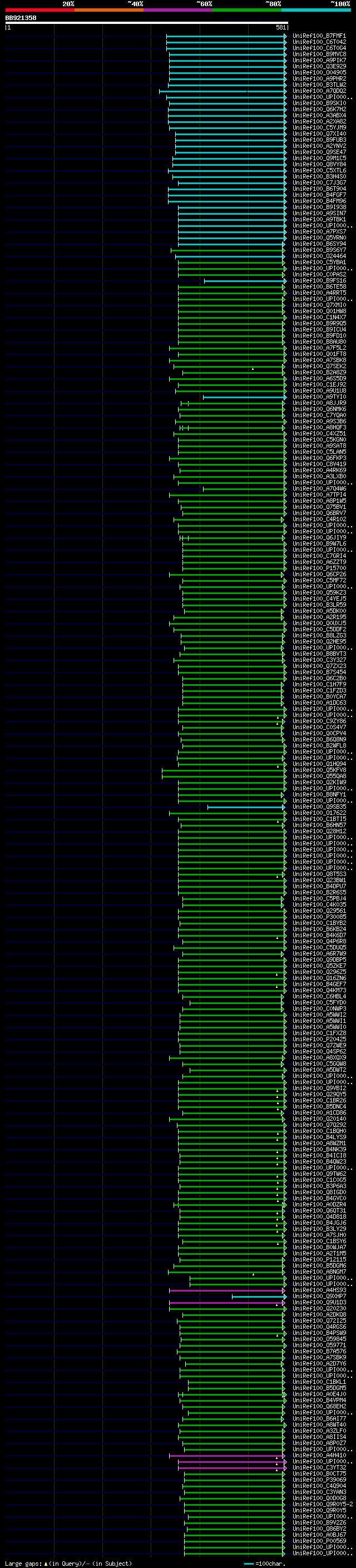Screen dimensions: 356x1568
Task: Click the UniRef100_Q75BV1 label
Action: (319, 507)
